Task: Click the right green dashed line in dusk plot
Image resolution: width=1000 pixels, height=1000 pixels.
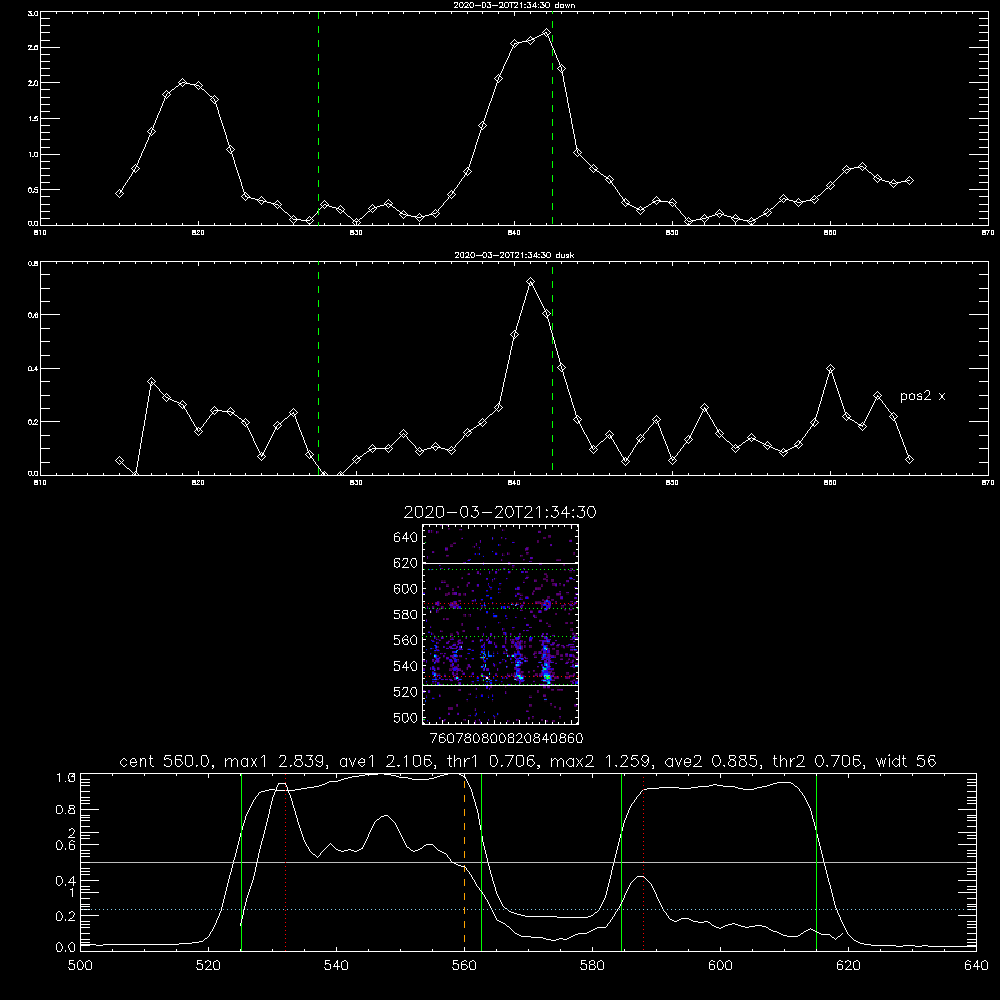Action: (552, 369)
